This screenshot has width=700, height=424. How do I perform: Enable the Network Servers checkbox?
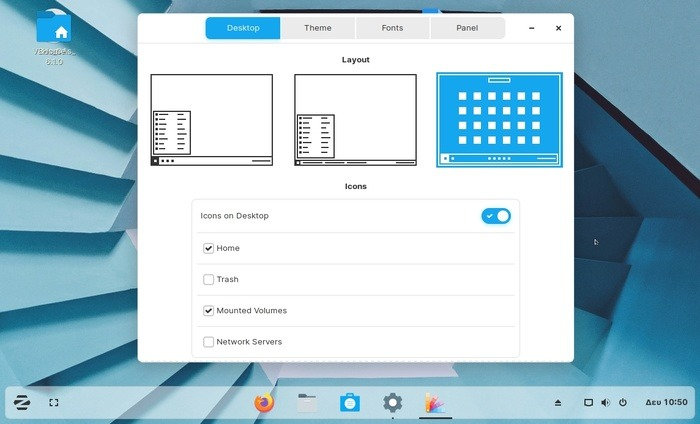208,342
